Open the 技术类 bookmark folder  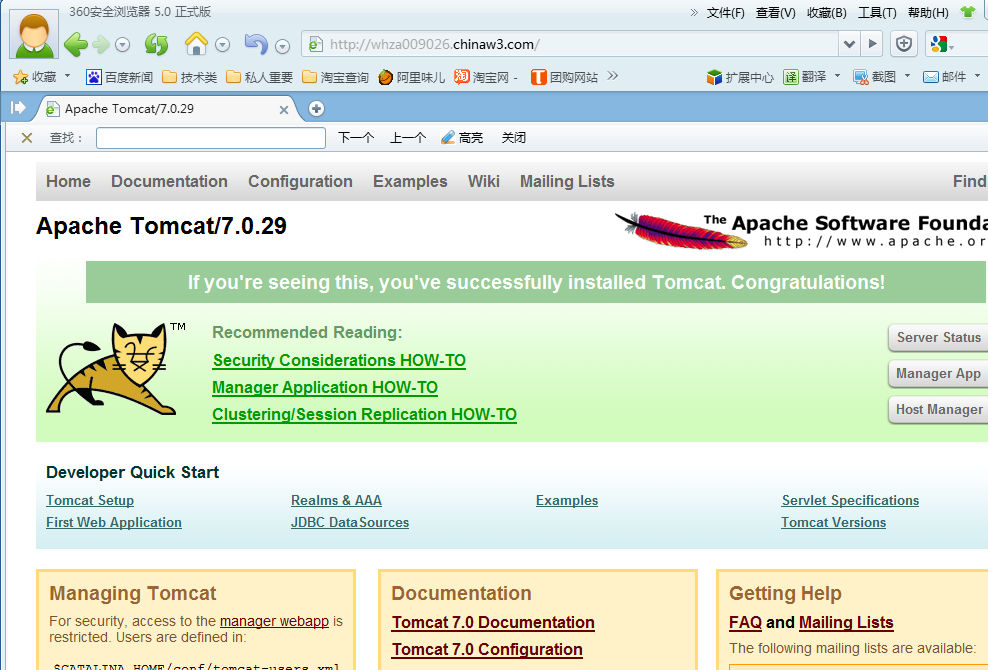(x=190, y=77)
